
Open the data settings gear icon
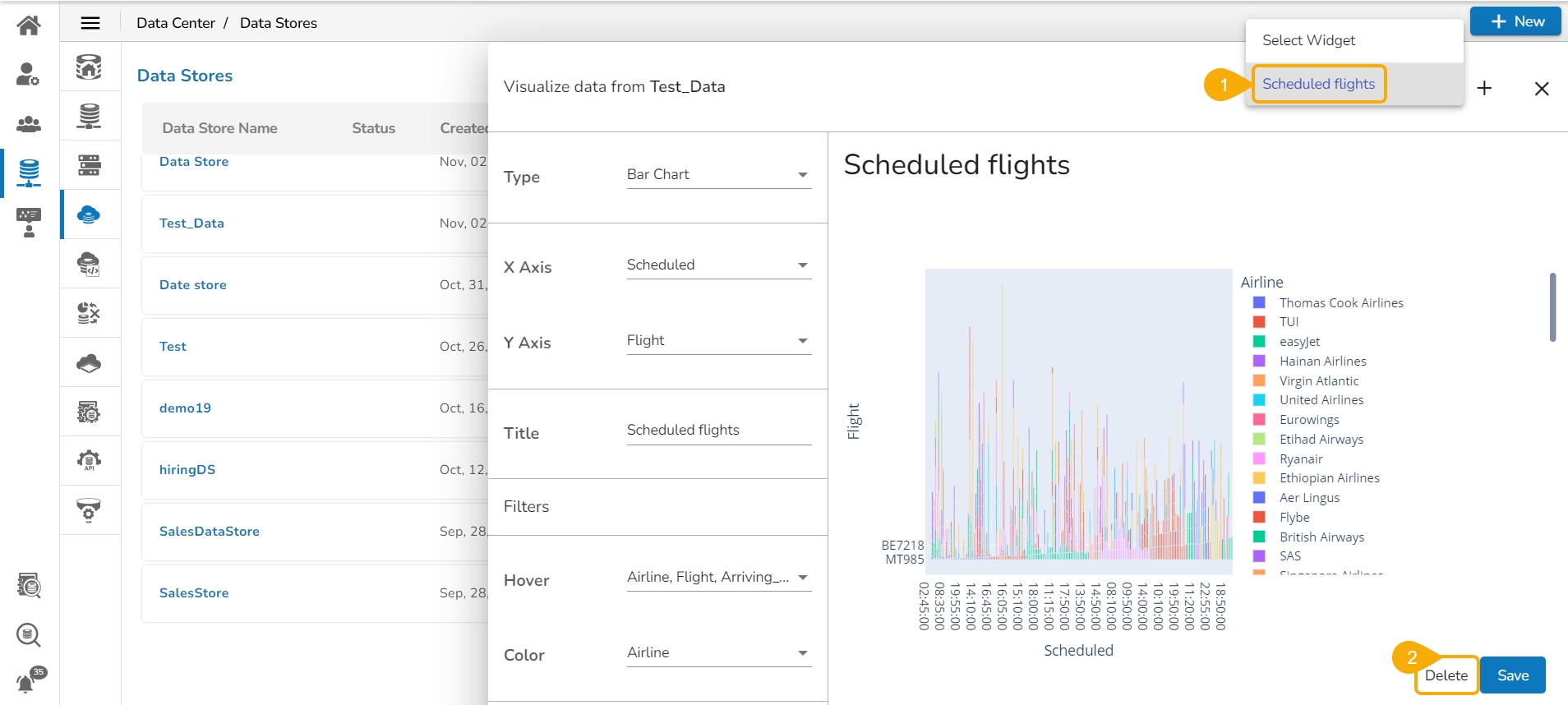coord(89,412)
